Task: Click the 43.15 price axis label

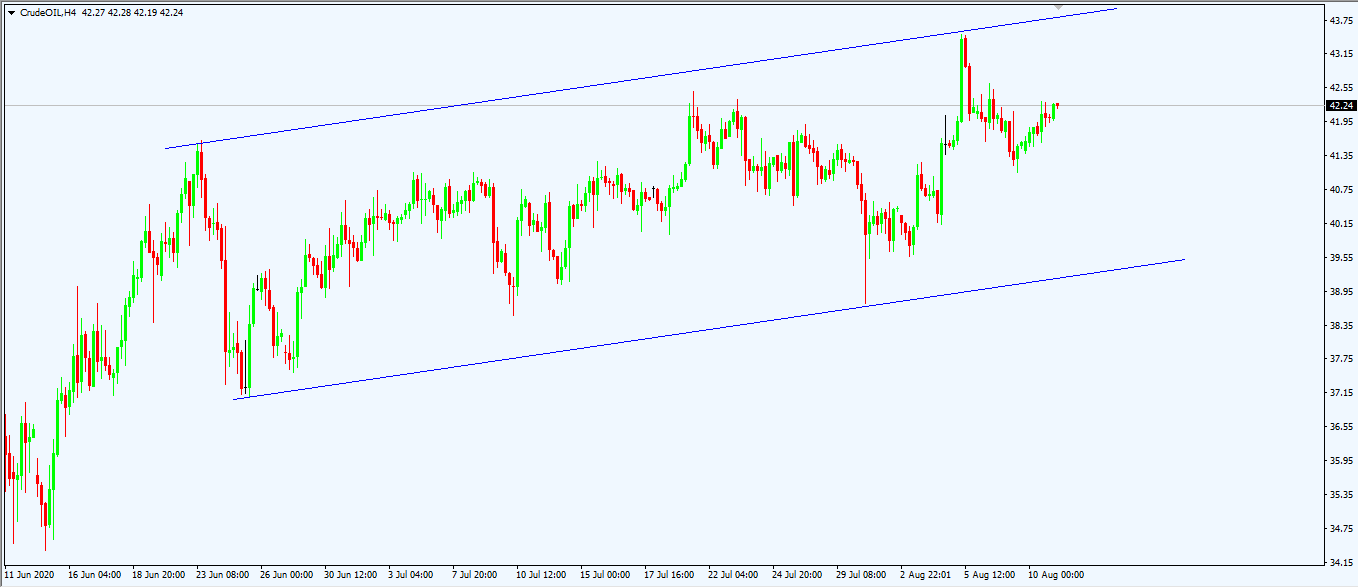Action: 1341,54
